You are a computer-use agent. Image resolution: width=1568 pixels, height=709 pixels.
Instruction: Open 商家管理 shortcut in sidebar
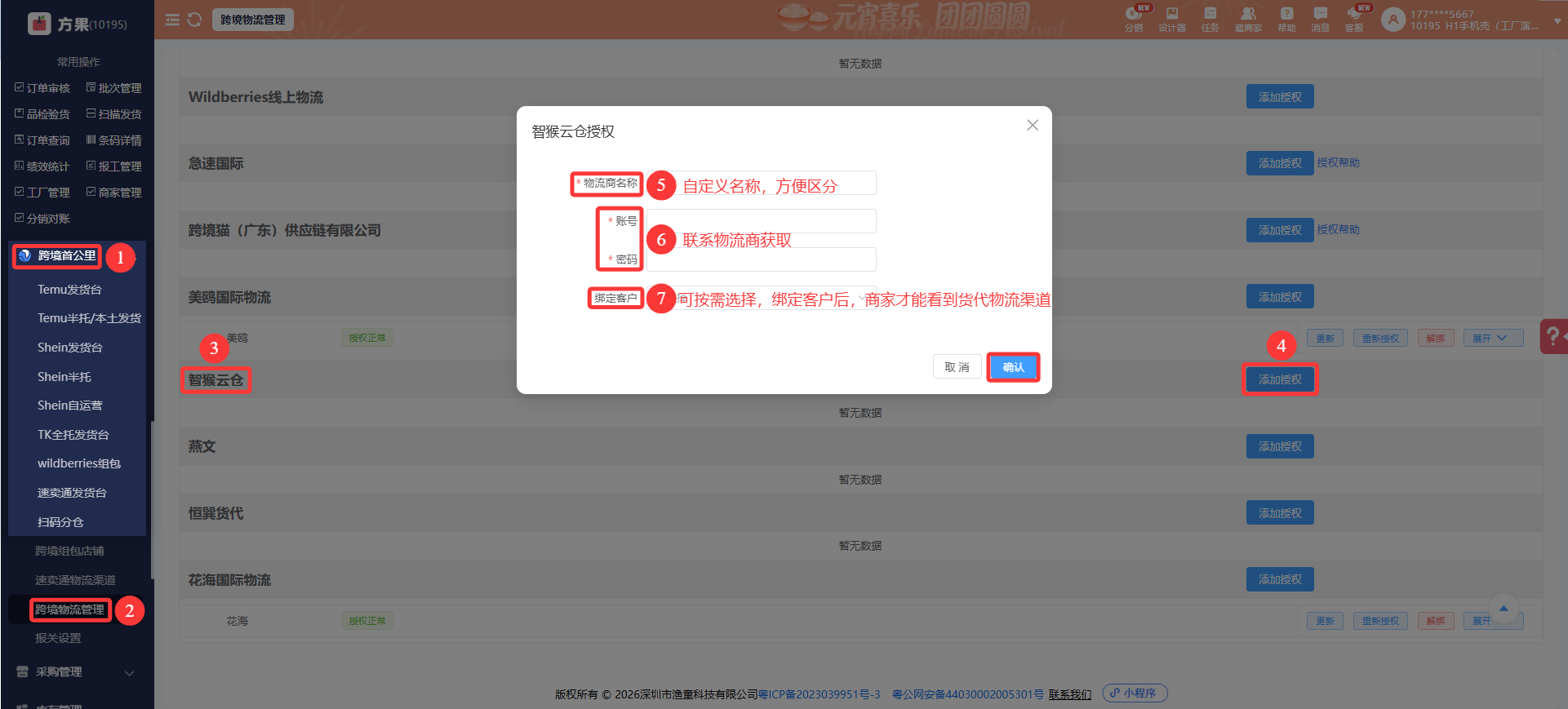114,193
